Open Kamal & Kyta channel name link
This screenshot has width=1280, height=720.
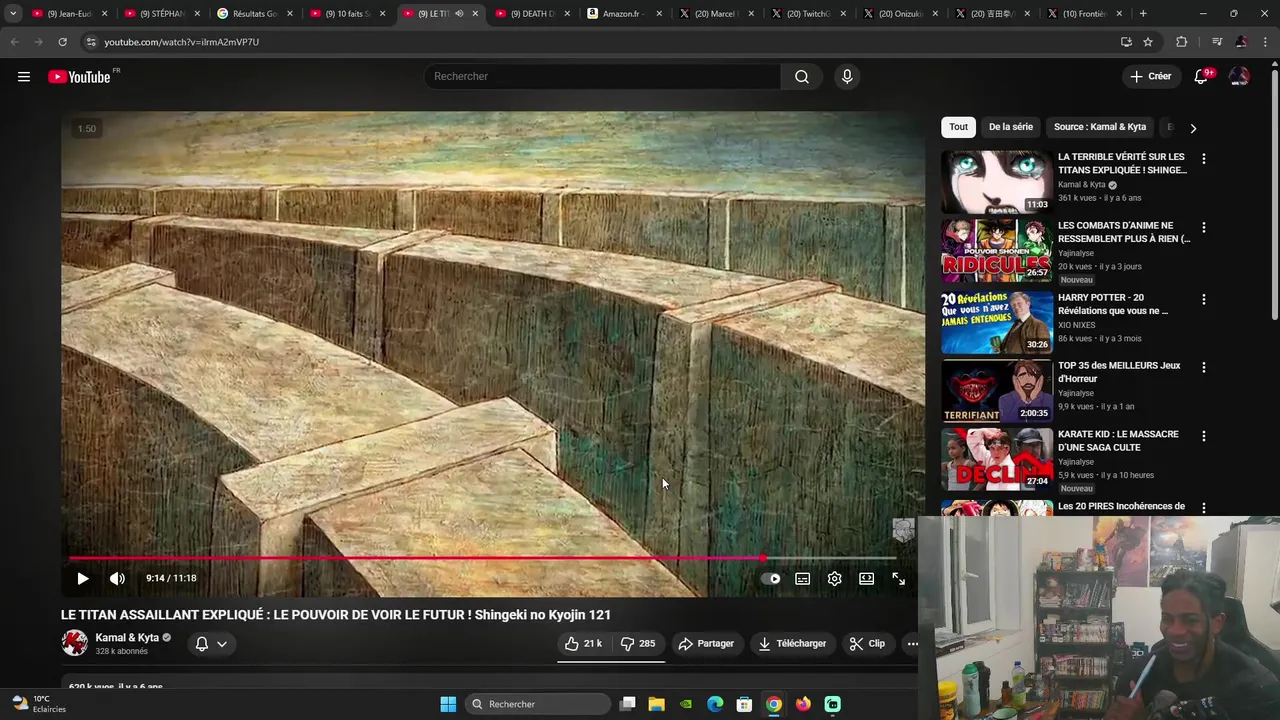(x=127, y=637)
